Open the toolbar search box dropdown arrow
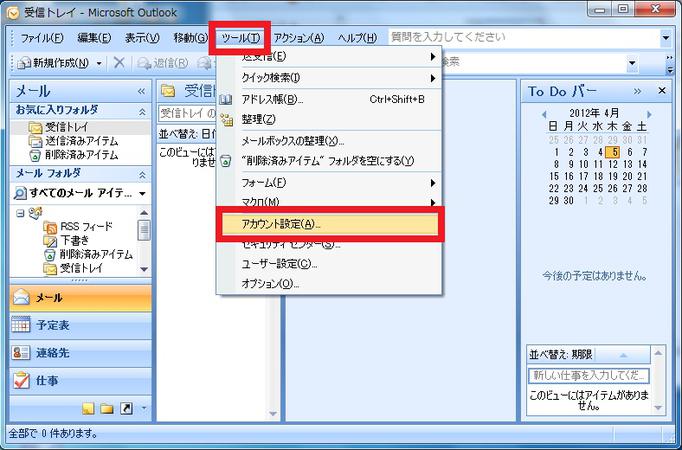Viewport: 682px width, 450px height. 632,63
